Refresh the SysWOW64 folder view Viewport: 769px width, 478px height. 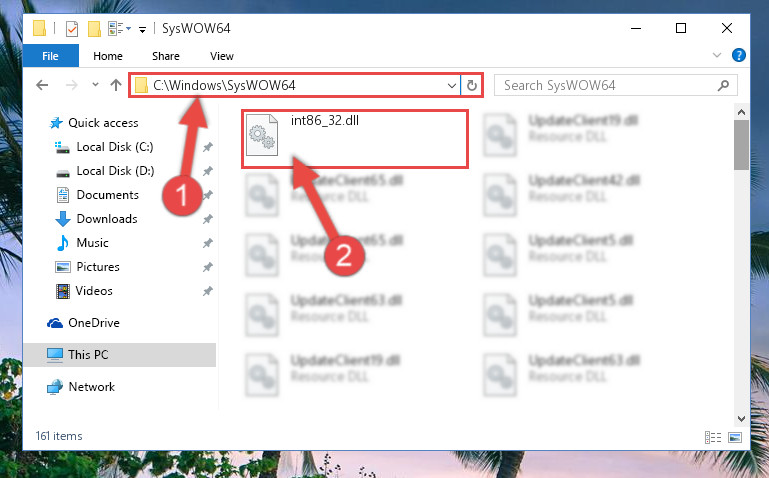coord(472,85)
